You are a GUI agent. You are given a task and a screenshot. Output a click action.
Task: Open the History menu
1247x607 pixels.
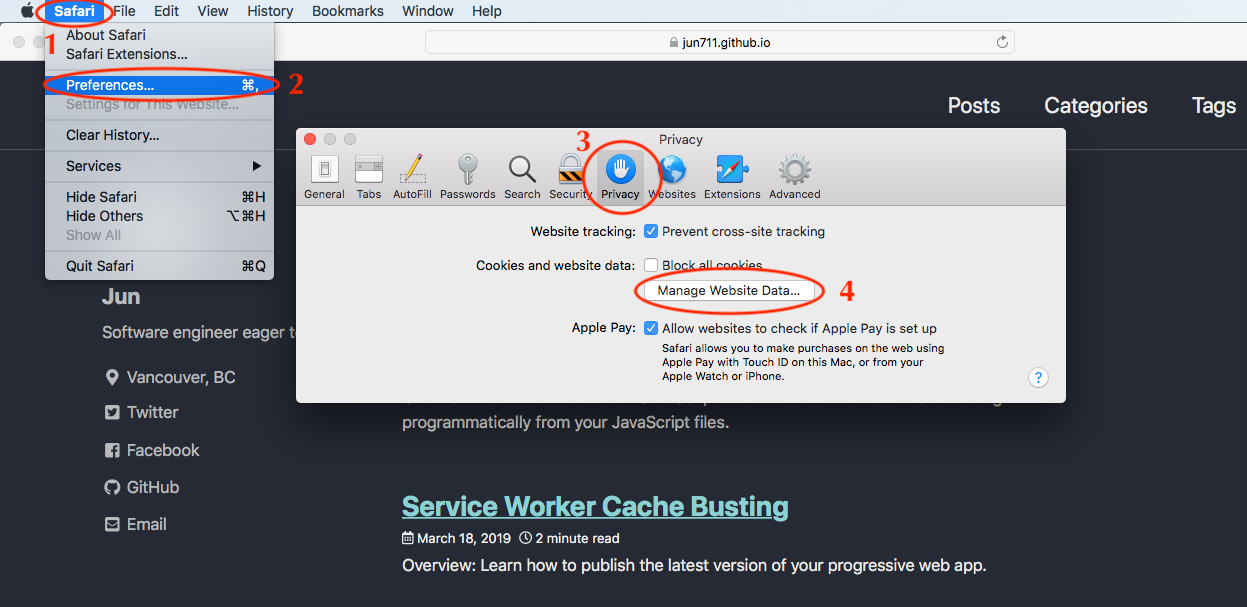coord(270,11)
